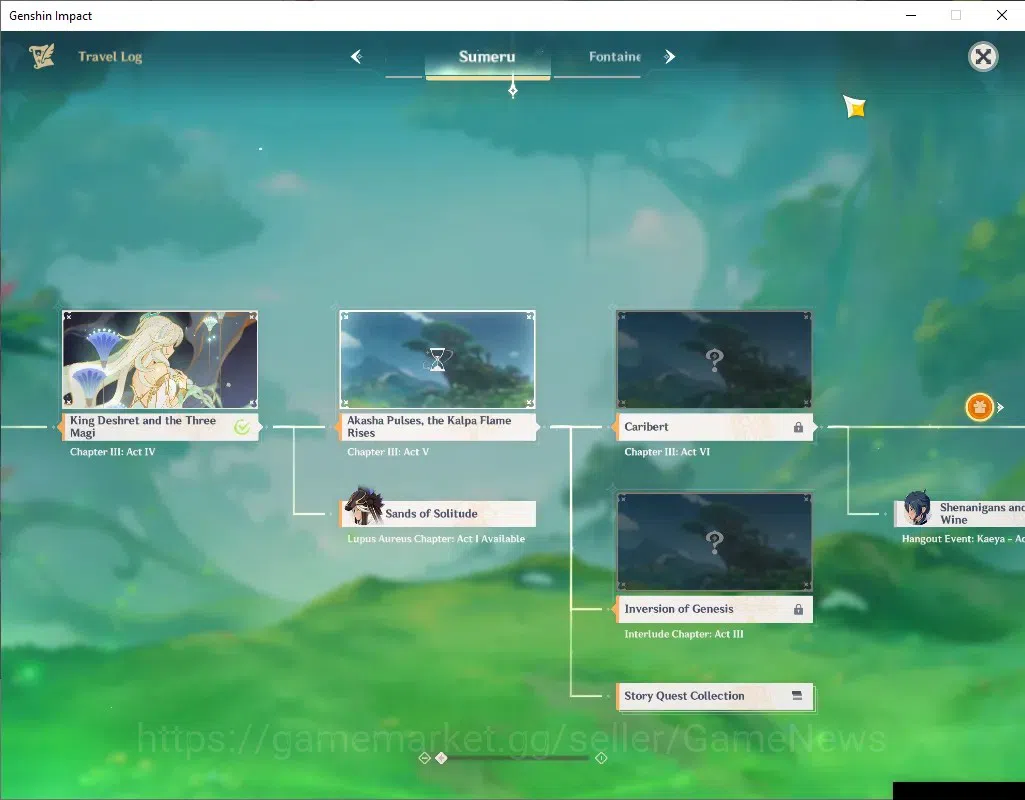The height and width of the screenshot is (800, 1025).
Task: Go to next region with right arrow
Action: 669,57
